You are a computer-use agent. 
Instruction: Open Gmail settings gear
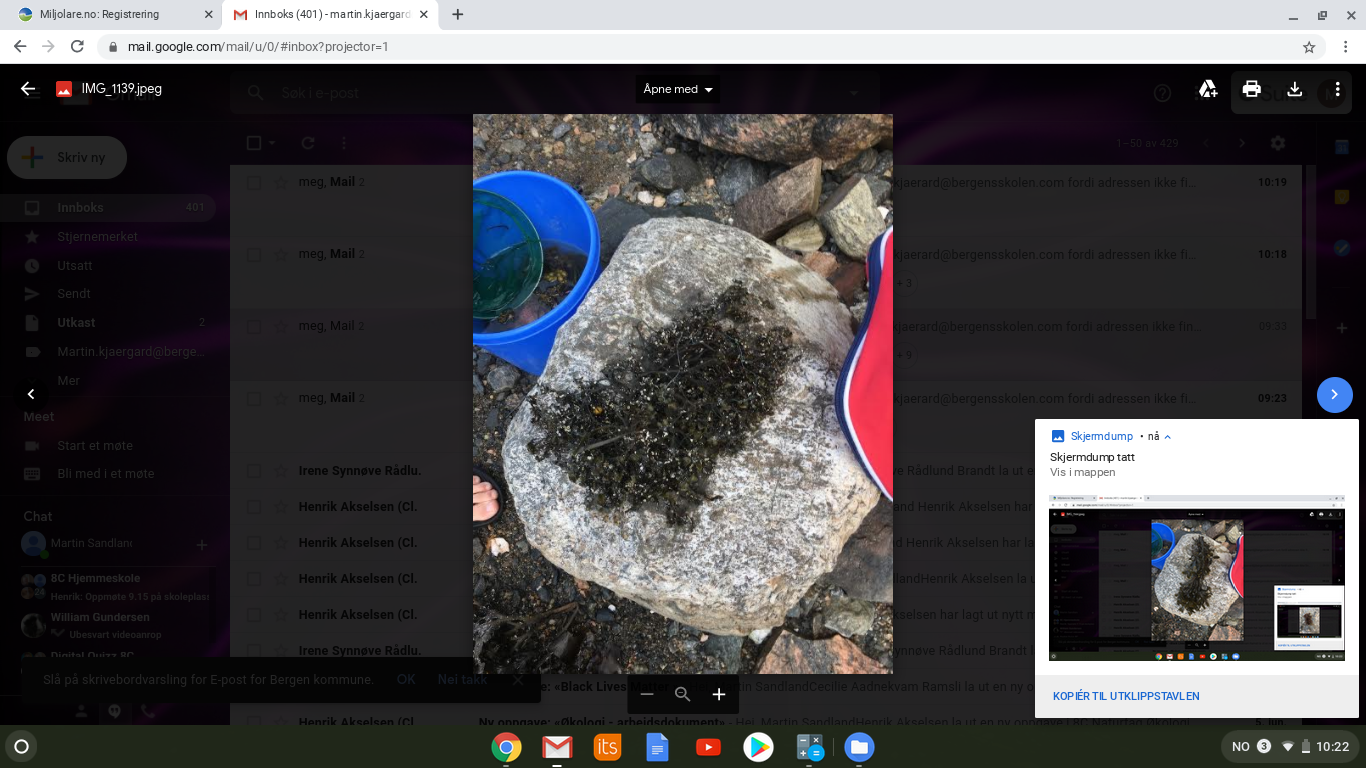click(1277, 143)
